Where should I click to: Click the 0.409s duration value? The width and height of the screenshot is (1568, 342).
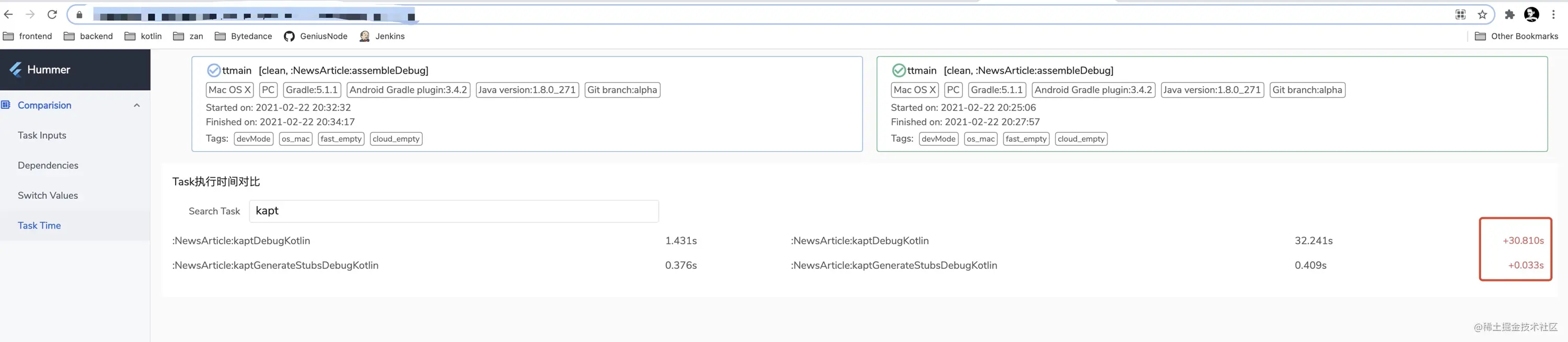click(x=1310, y=265)
